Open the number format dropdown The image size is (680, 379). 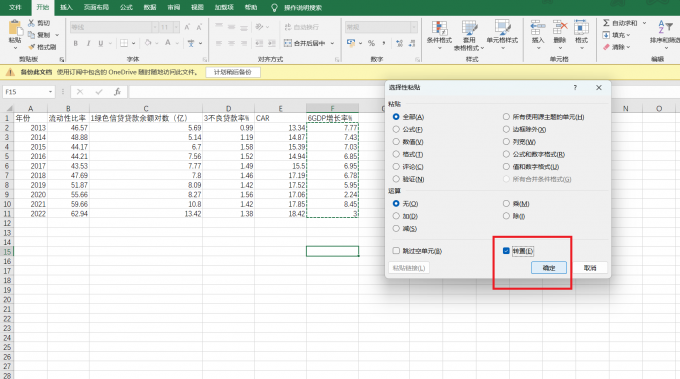414,27
